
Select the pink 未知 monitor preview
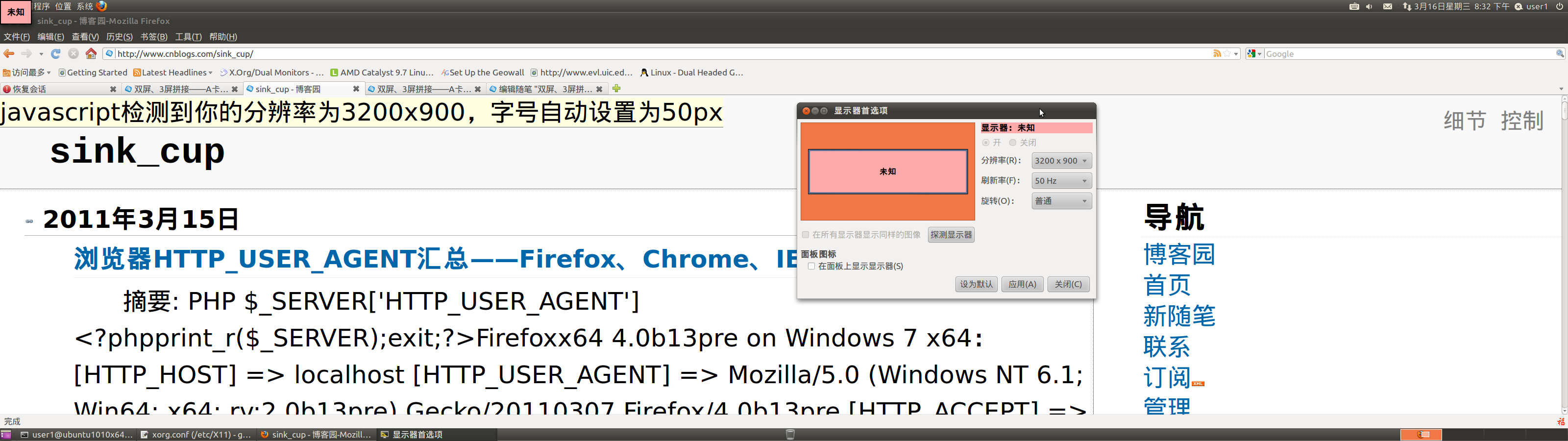887,172
